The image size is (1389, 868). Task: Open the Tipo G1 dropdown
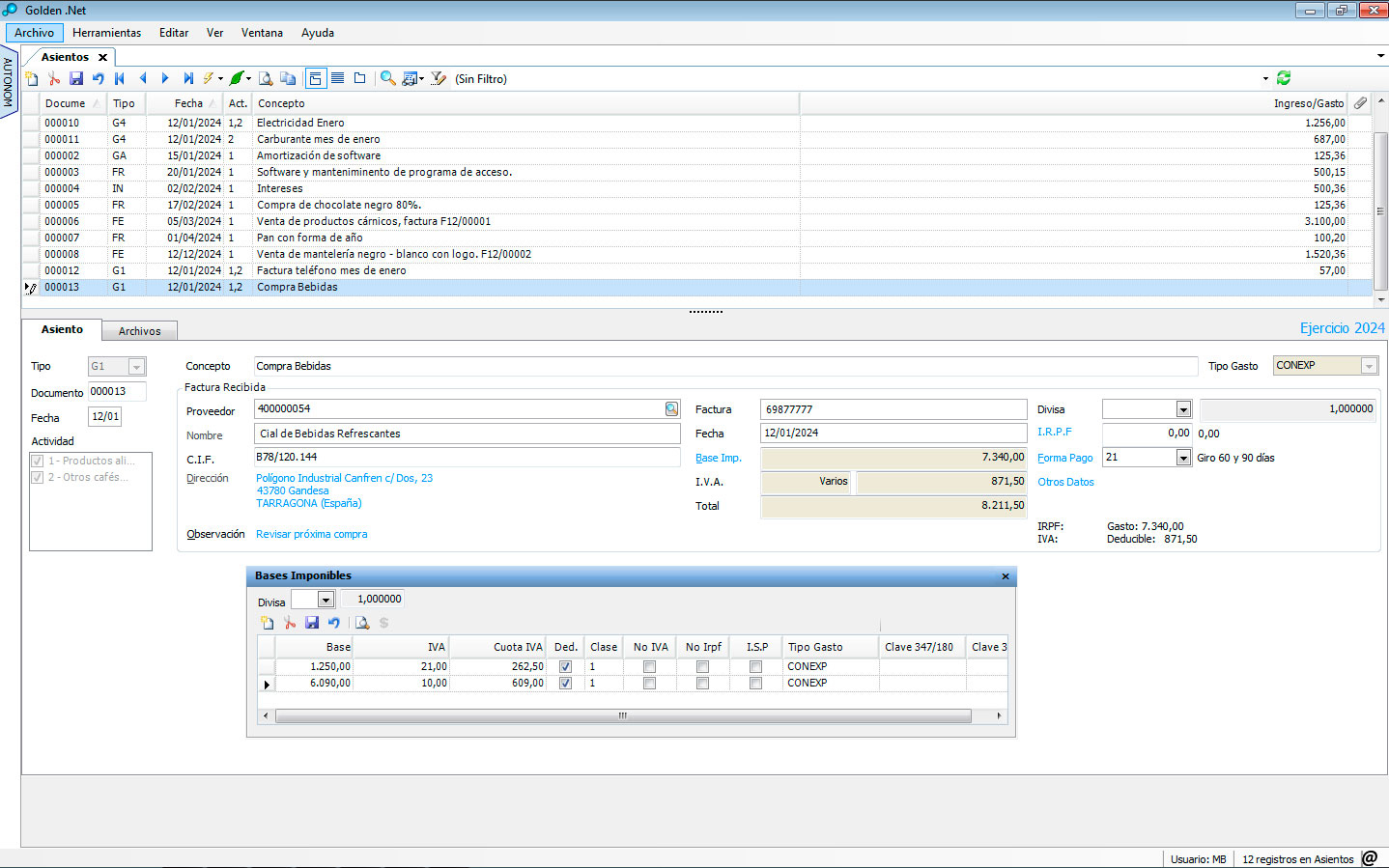coord(136,367)
